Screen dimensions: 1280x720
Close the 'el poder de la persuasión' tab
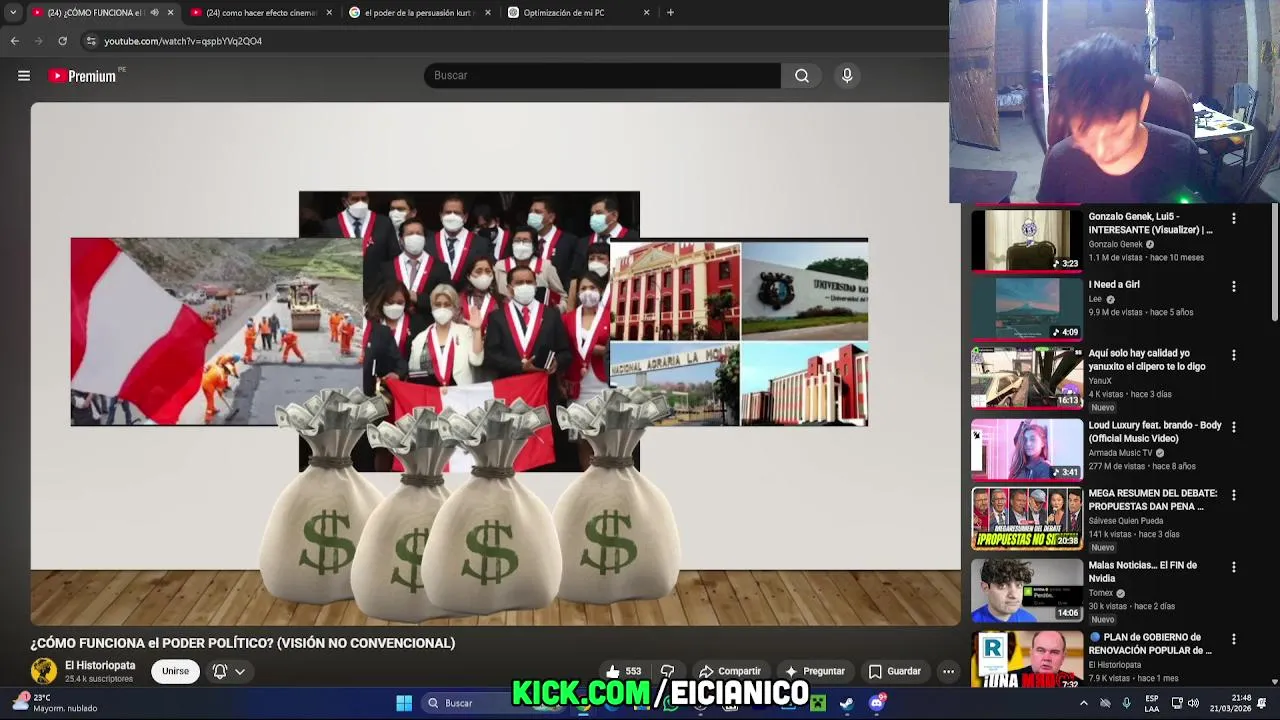coord(488,12)
